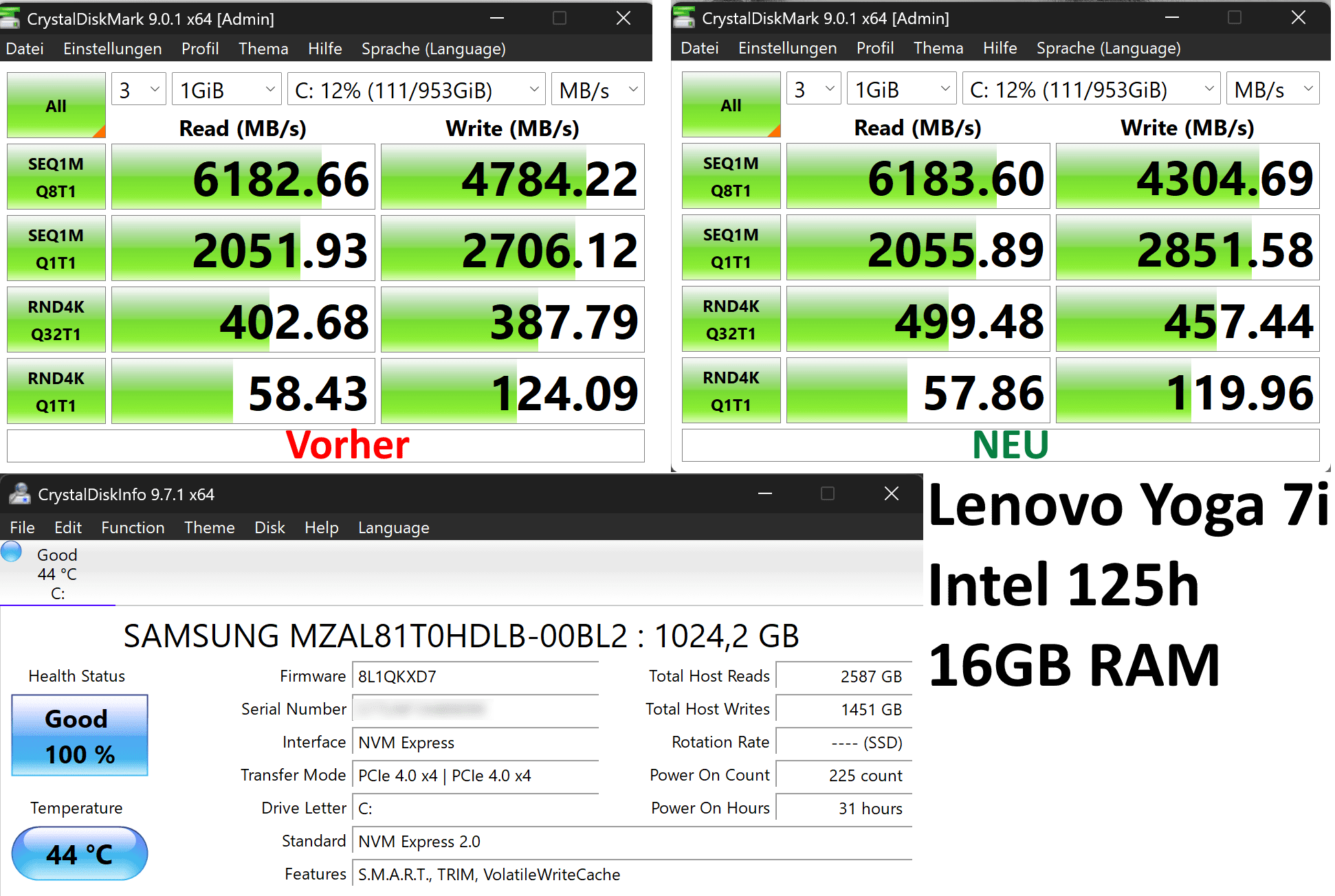This screenshot has height=896, width=1335.
Task: Minimize the left CrystalDiskMark window
Action: point(496,19)
